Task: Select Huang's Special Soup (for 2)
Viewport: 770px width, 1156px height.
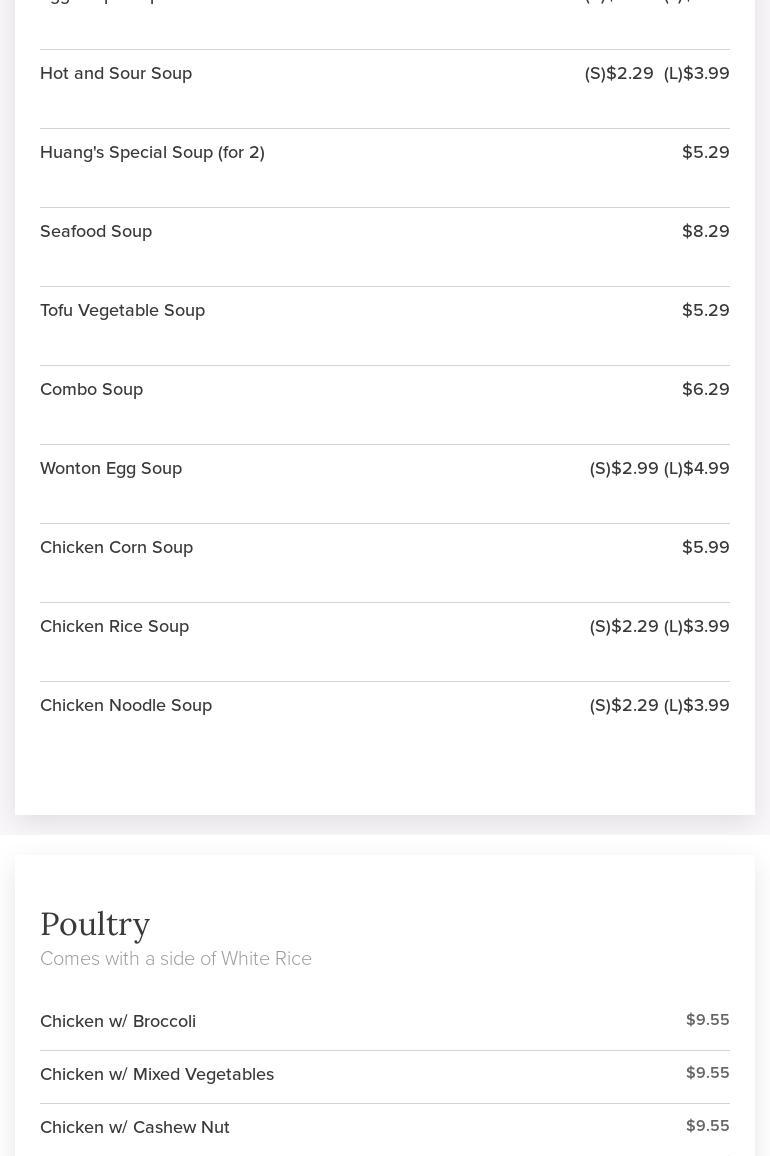Action: pos(152,152)
